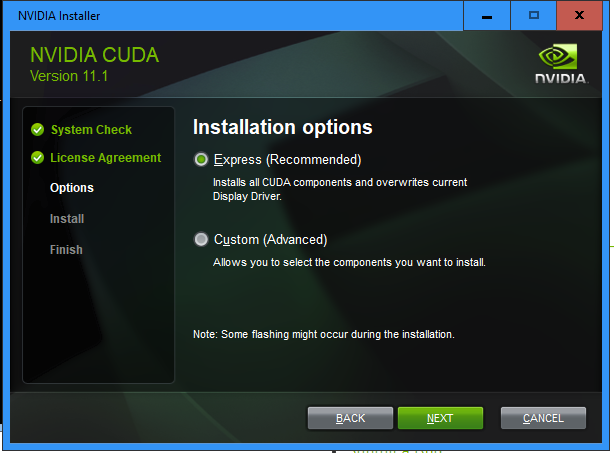Viewport: 614px width, 453px height.
Task: Select the Options step in sidebar
Action: point(72,188)
